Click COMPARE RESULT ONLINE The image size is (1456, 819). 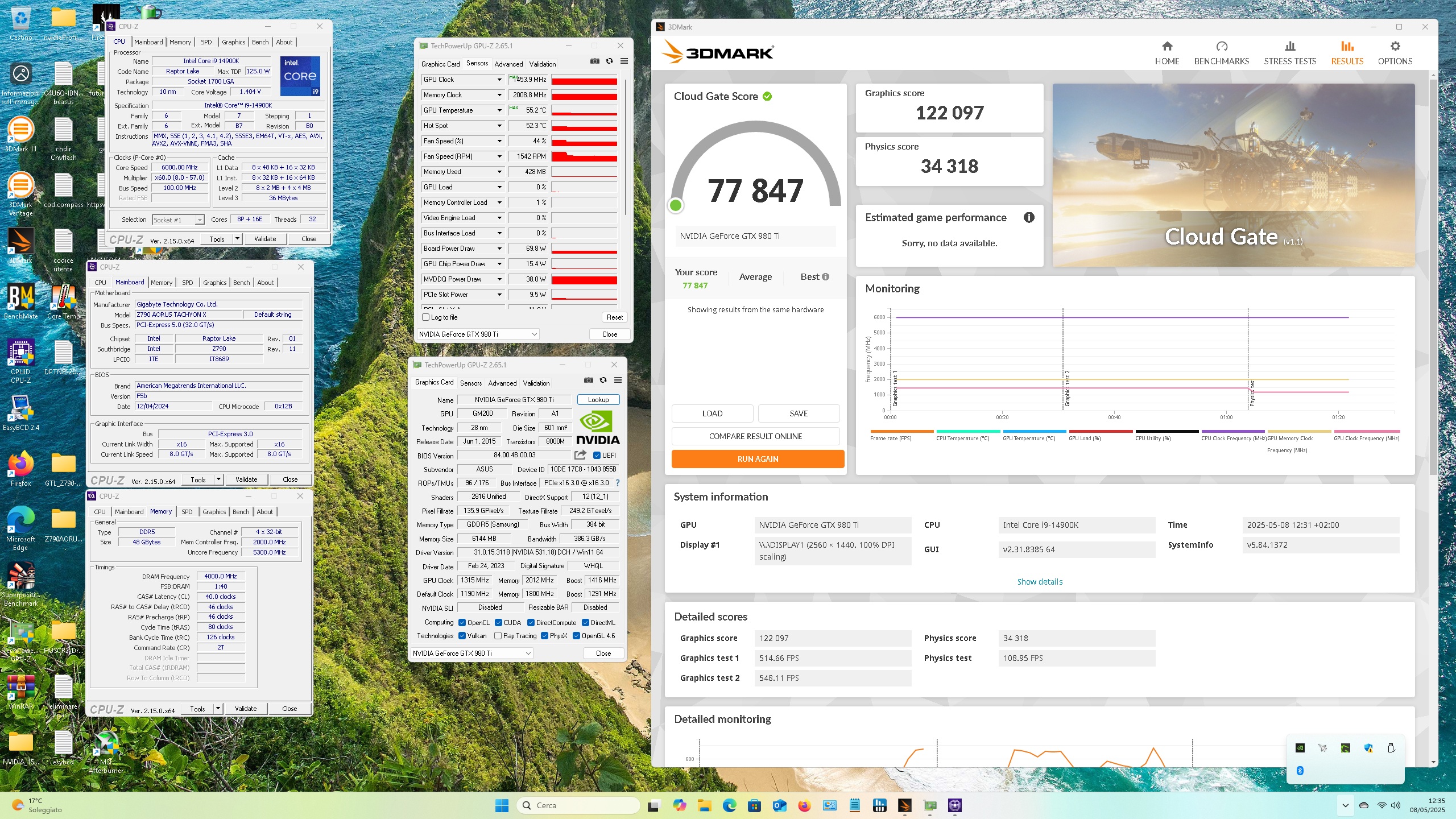click(x=755, y=436)
